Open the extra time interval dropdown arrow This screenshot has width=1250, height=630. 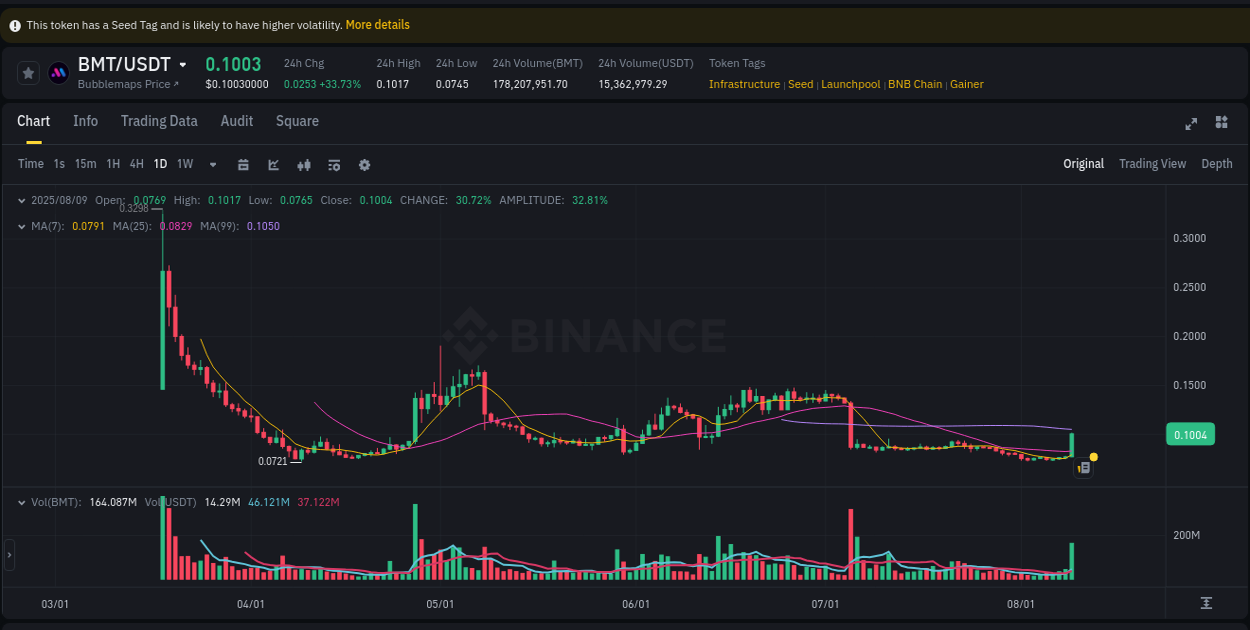(x=212, y=164)
